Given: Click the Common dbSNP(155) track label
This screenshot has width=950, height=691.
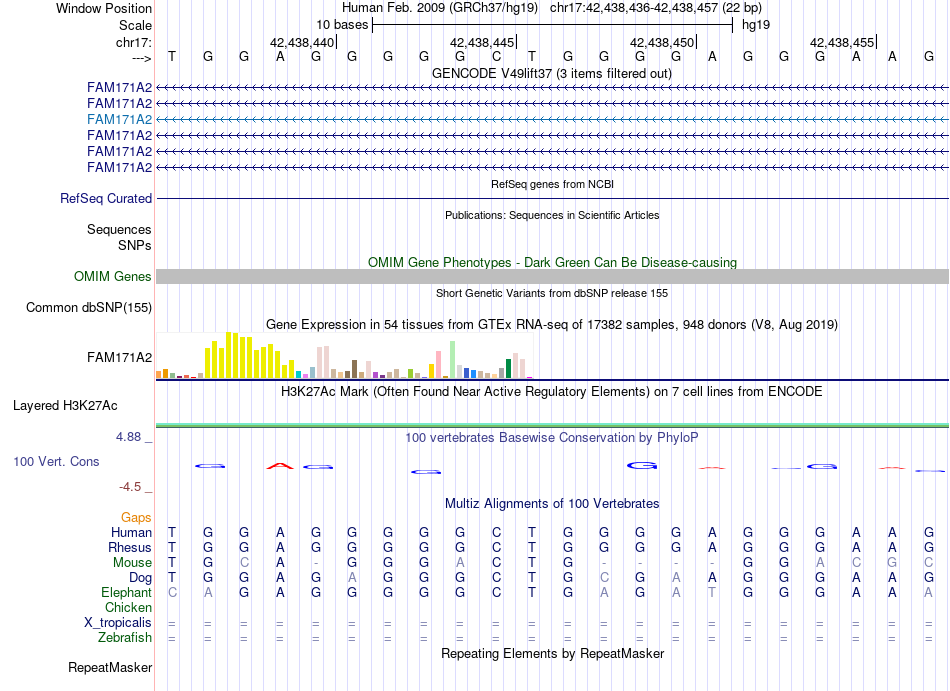Looking at the screenshot, I should tap(88, 307).
